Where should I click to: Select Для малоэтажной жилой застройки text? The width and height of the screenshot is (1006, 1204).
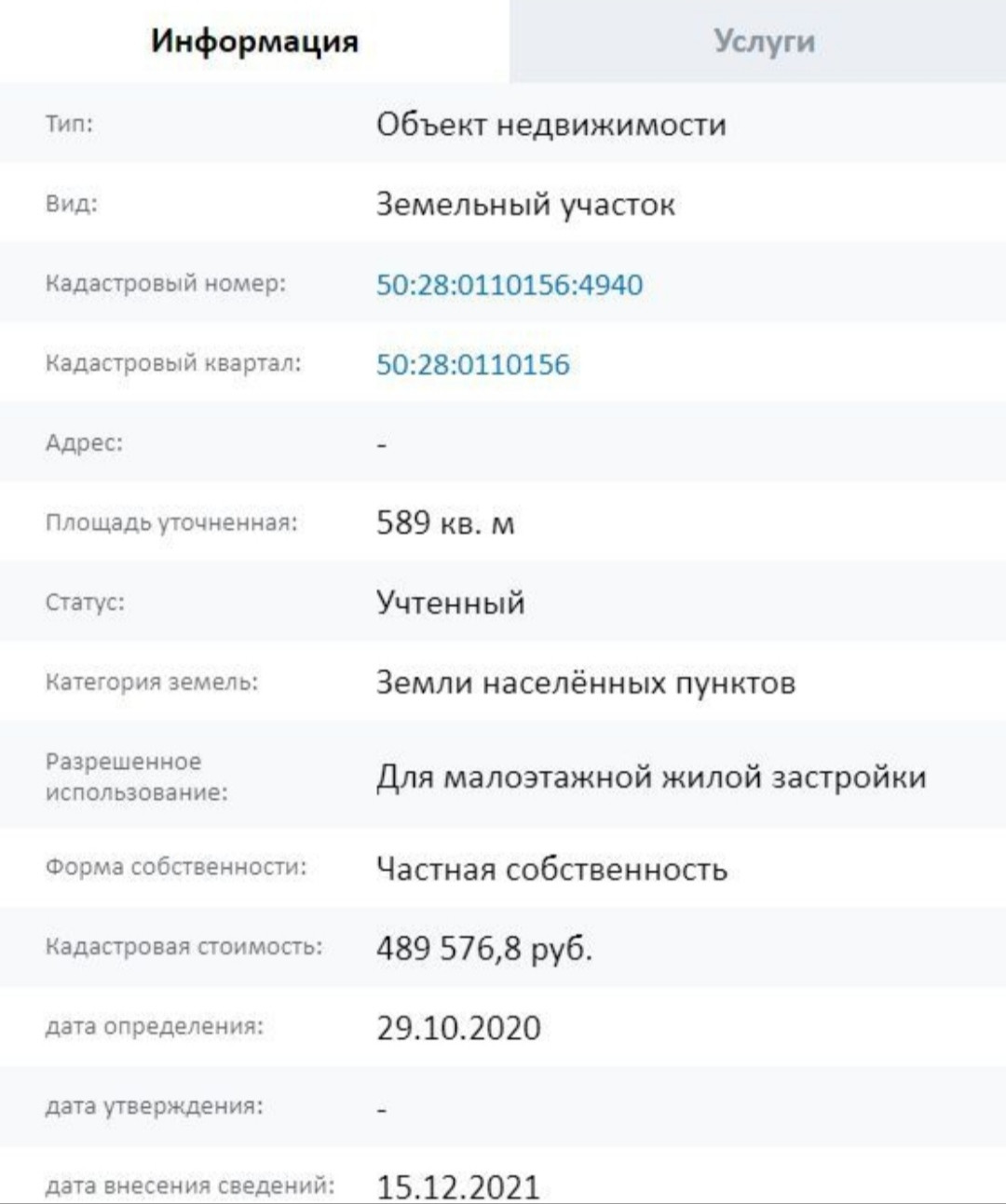651,776
